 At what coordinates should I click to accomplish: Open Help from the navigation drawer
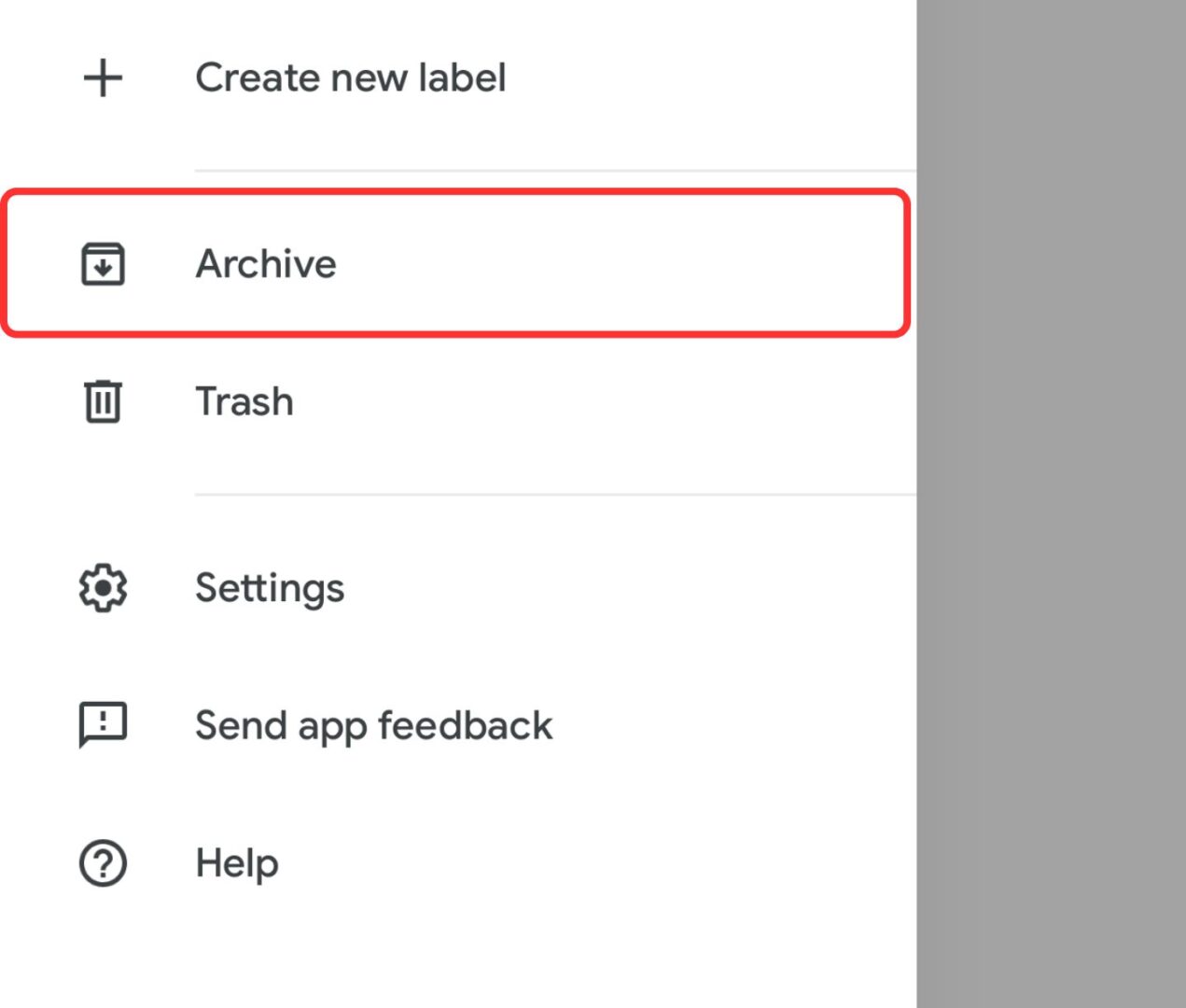coord(236,863)
